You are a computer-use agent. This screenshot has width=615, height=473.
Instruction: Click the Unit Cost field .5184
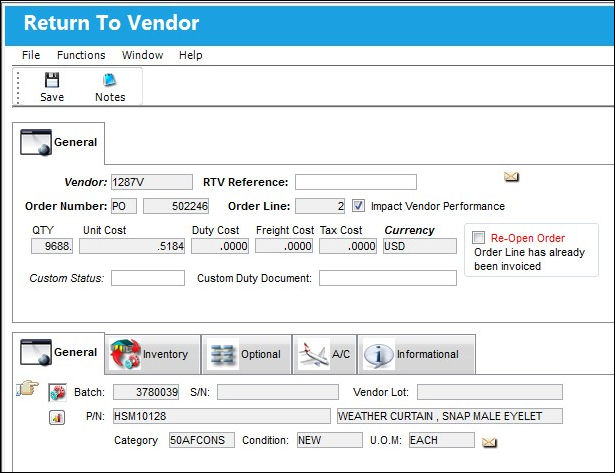click(132, 246)
